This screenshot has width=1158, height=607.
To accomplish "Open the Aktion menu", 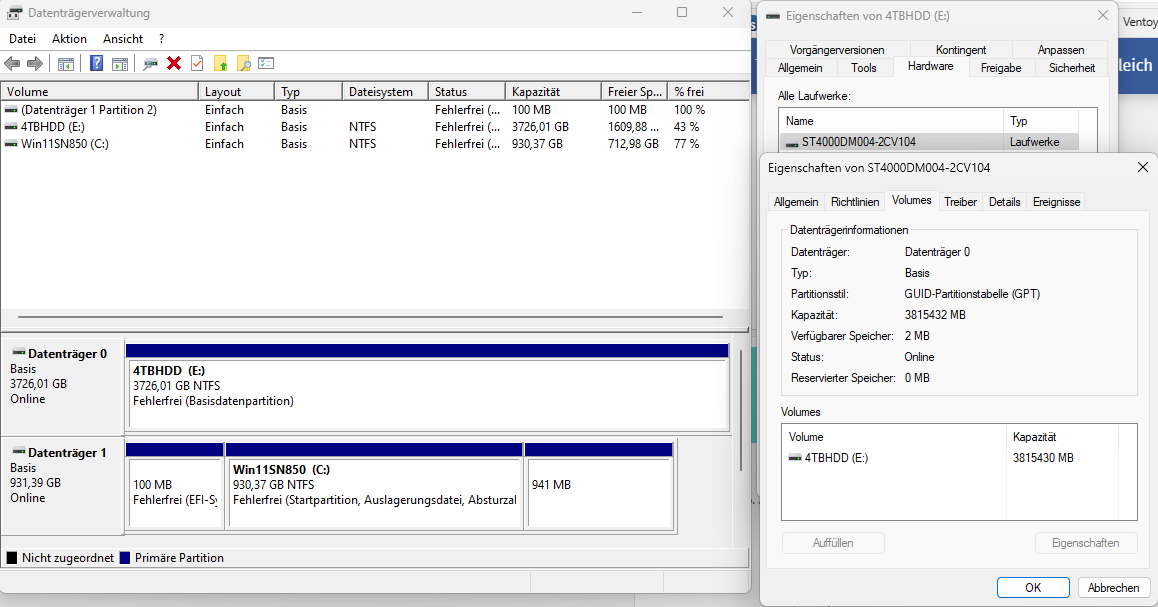I will (x=69, y=38).
